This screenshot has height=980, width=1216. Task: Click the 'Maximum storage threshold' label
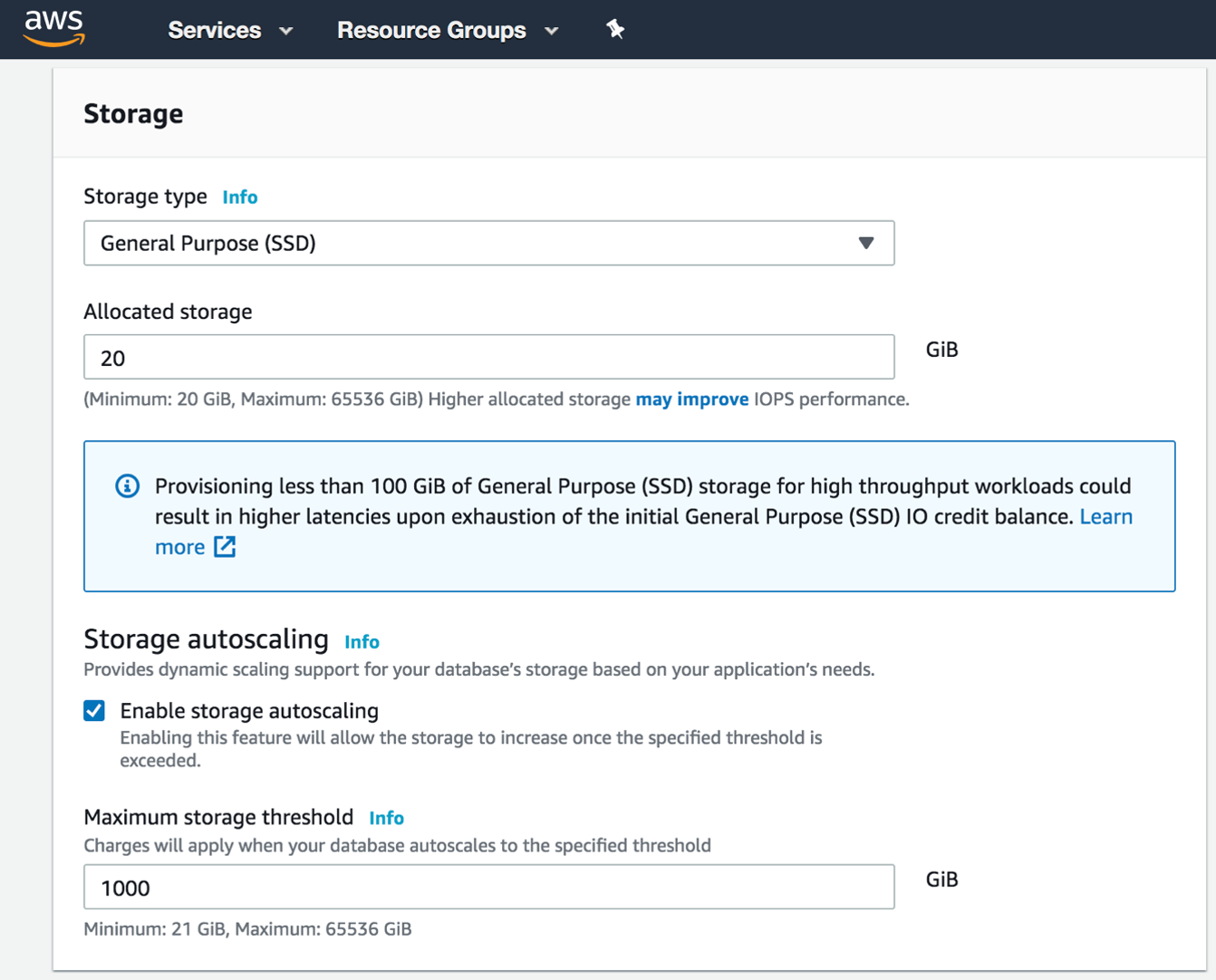click(218, 817)
